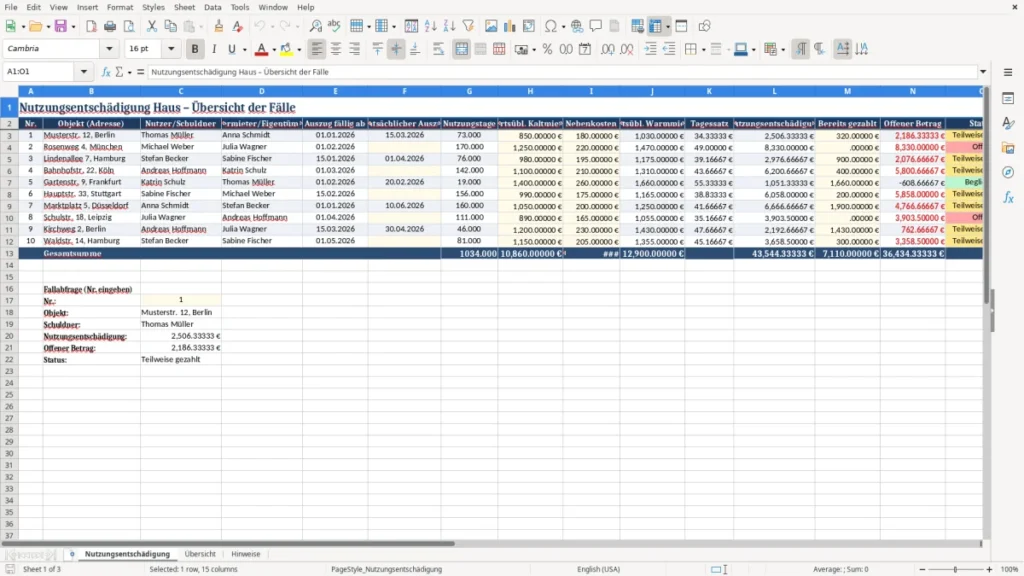
Task: Open the Cambria font name dropdown
Action: point(109,48)
